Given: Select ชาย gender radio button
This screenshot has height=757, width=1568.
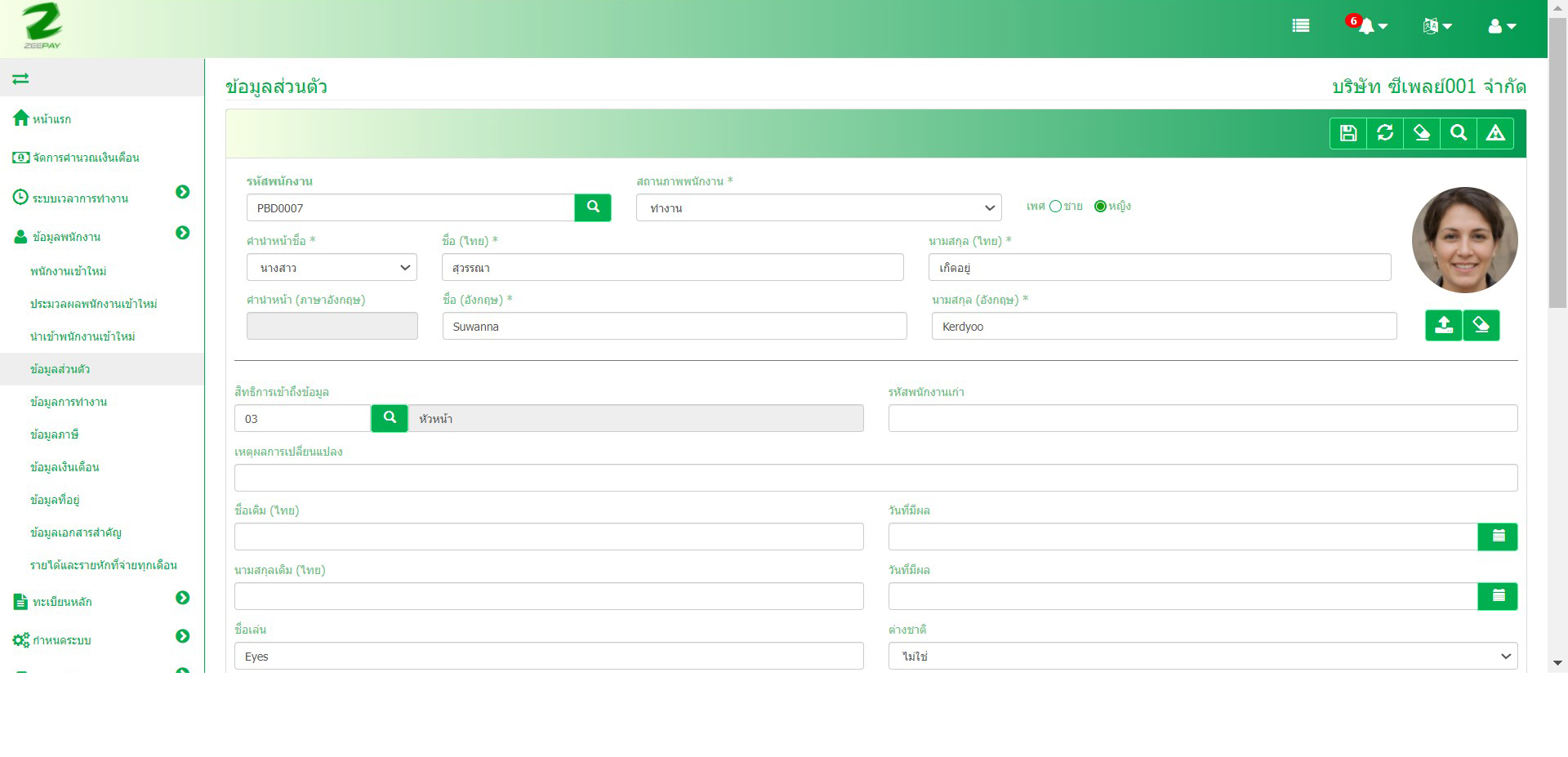Looking at the screenshot, I should [x=1055, y=207].
